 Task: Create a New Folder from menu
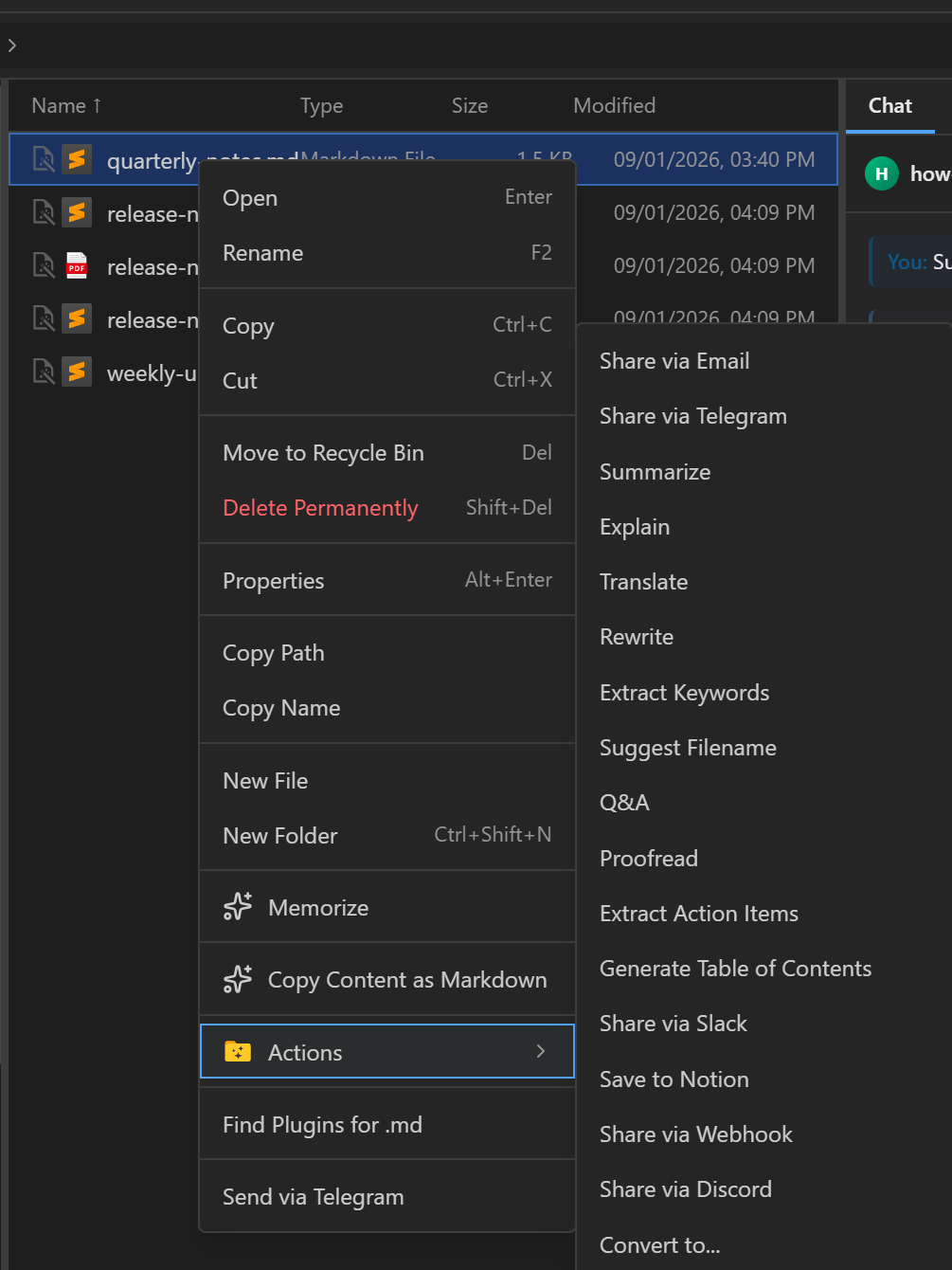387,835
